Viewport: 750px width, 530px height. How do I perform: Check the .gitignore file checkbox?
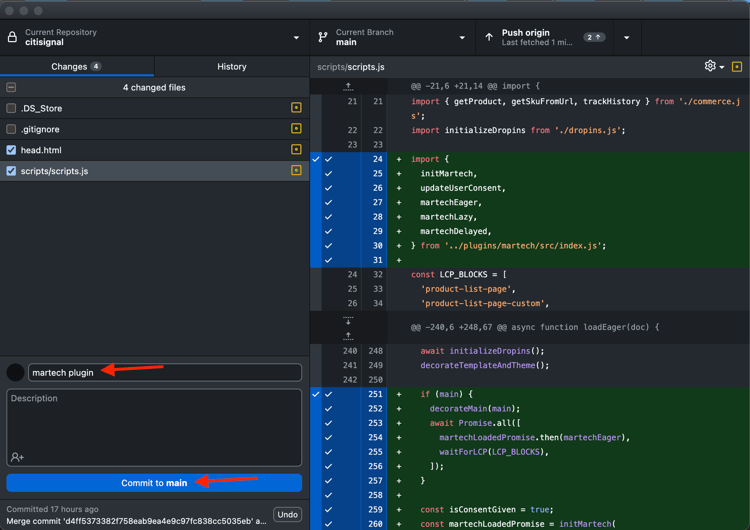point(11,129)
